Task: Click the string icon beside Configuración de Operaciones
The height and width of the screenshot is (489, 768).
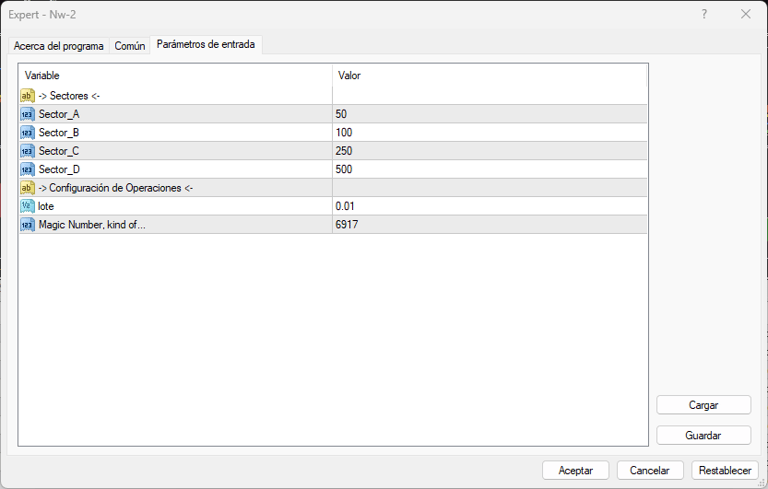Action: pyautogui.click(x=27, y=188)
